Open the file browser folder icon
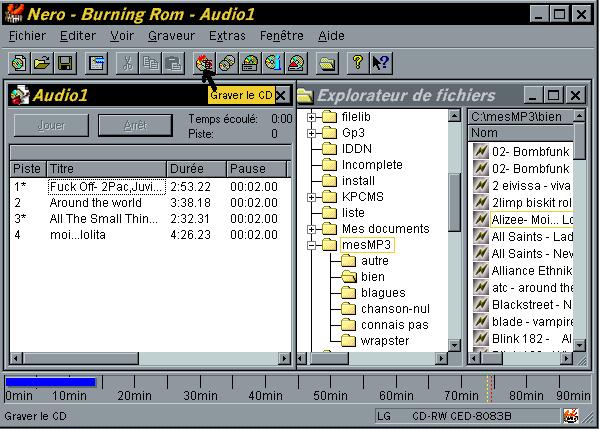The image size is (600, 429). pyautogui.click(x=328, y=63)
